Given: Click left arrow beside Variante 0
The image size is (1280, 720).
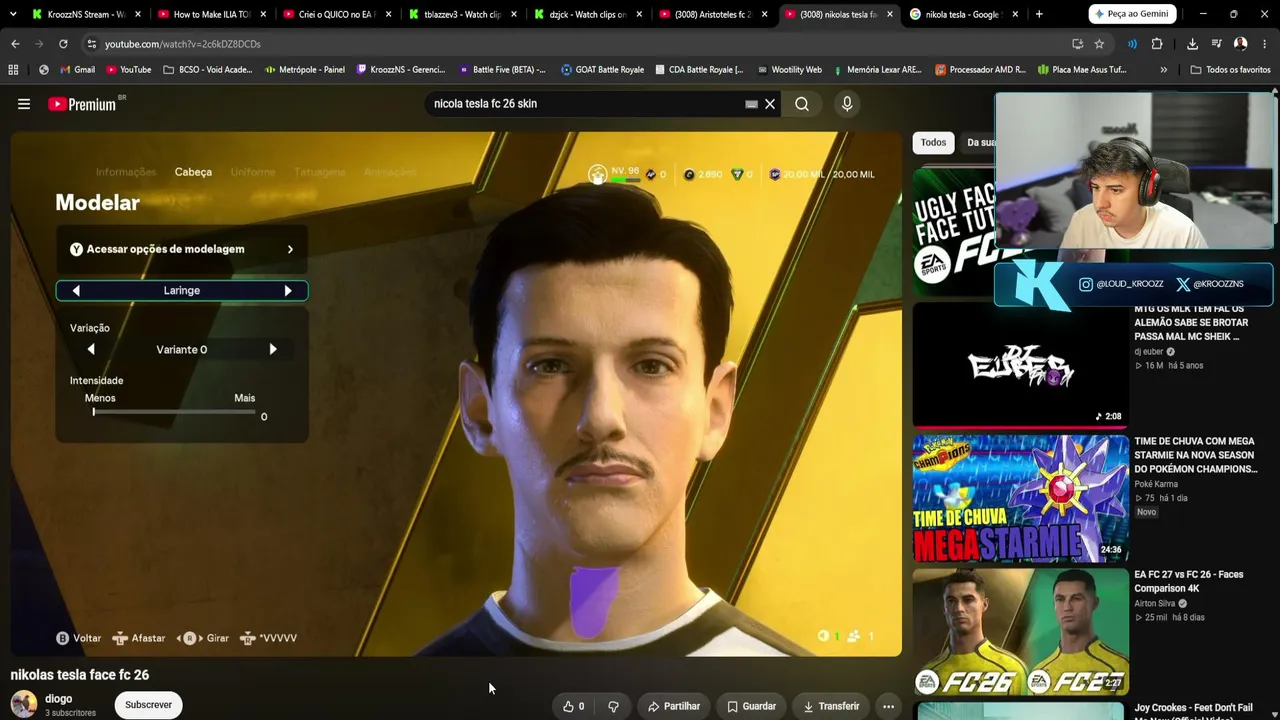Looking at the screenshot, I should click(91, 349).
